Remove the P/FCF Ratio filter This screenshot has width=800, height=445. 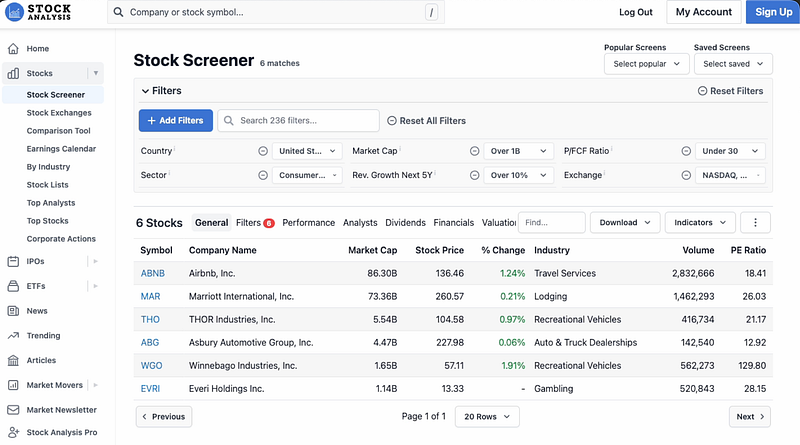pos(686,151)
